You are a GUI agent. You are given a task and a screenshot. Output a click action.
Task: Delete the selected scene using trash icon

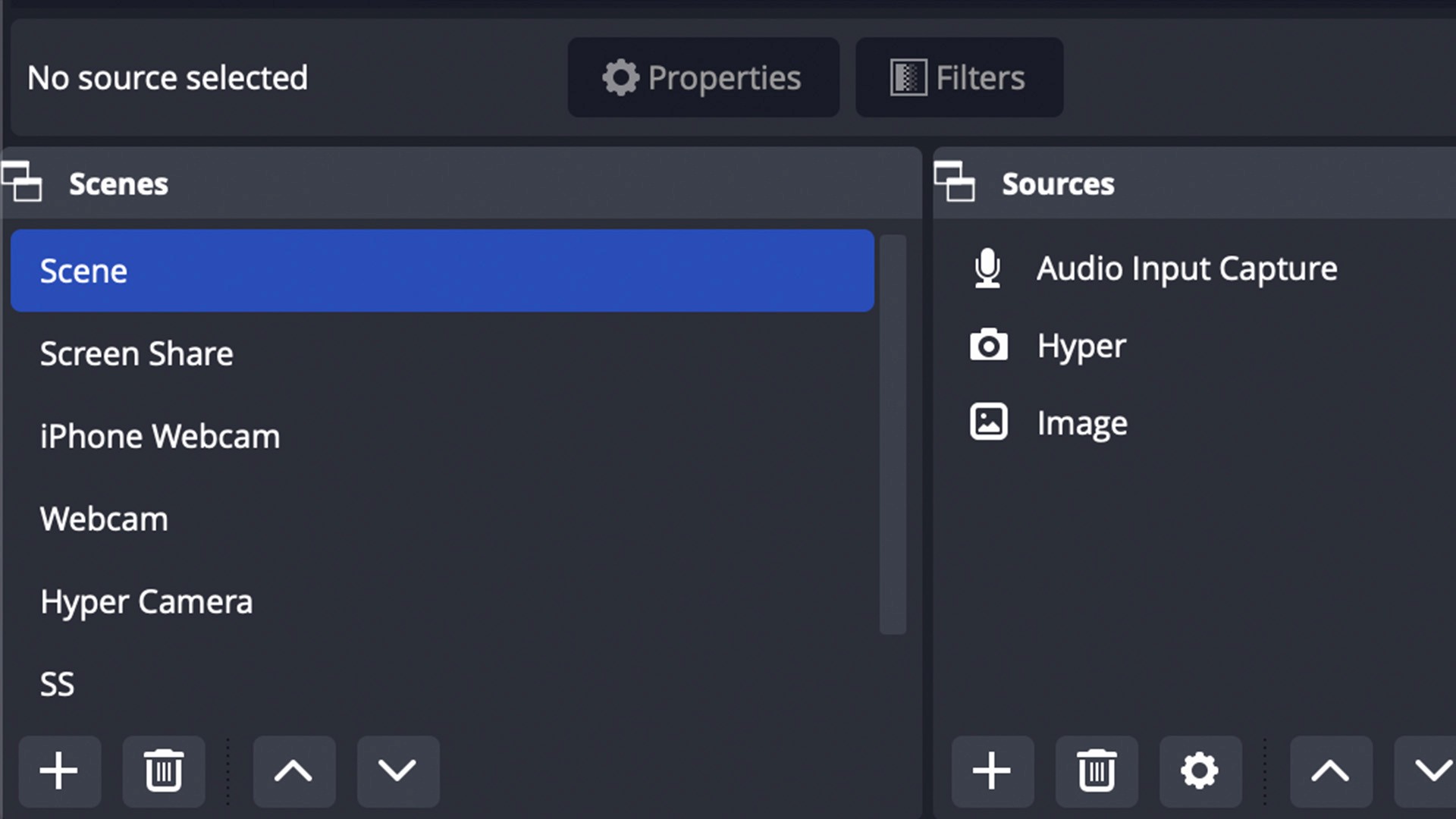click(x=163, y=771)
